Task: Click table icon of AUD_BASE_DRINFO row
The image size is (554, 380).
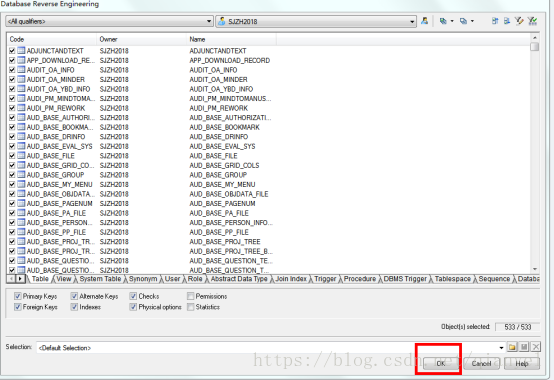Action: click(21, 136)
